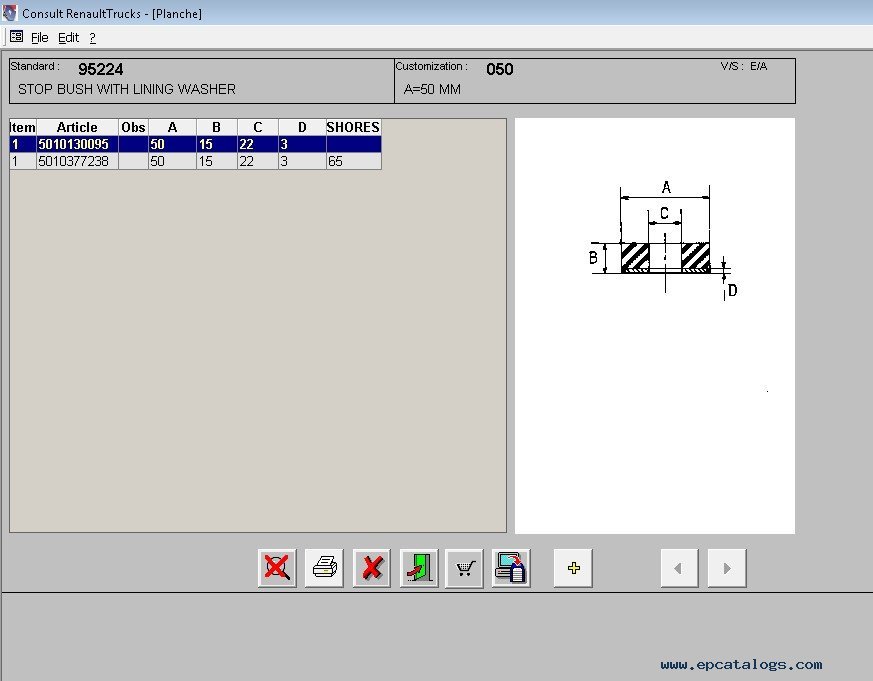873x681 pixels.
Task: Open the ? help menu
Action: coord(92,38)
